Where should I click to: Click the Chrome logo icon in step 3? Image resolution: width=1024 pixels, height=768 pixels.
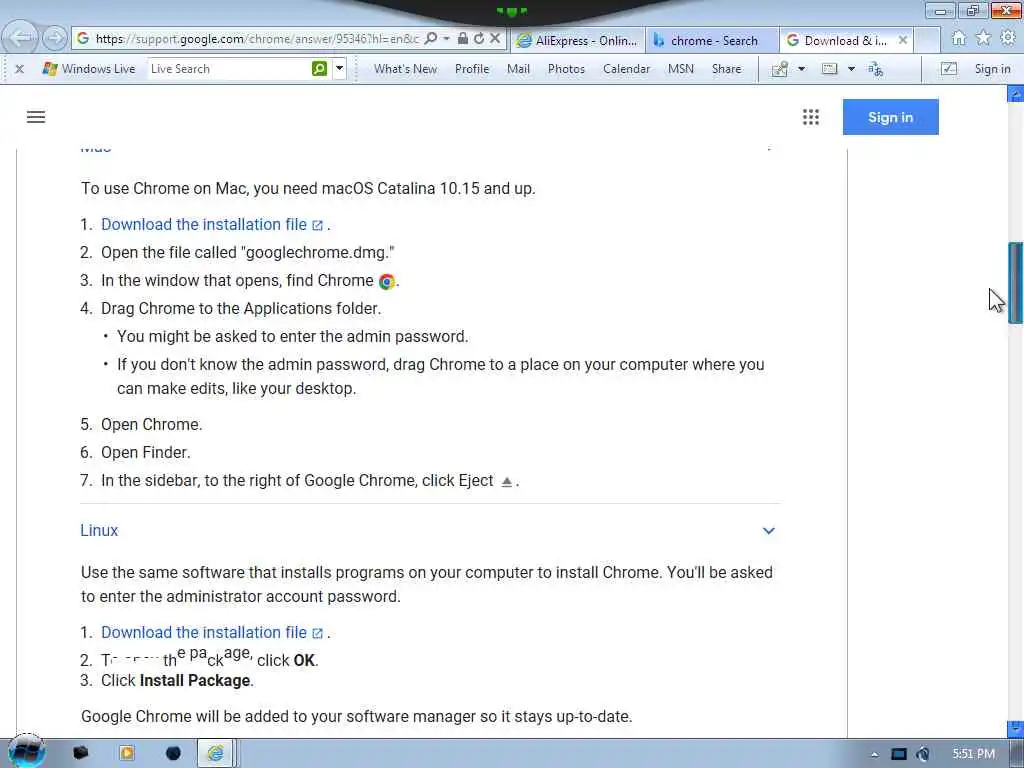387,281
